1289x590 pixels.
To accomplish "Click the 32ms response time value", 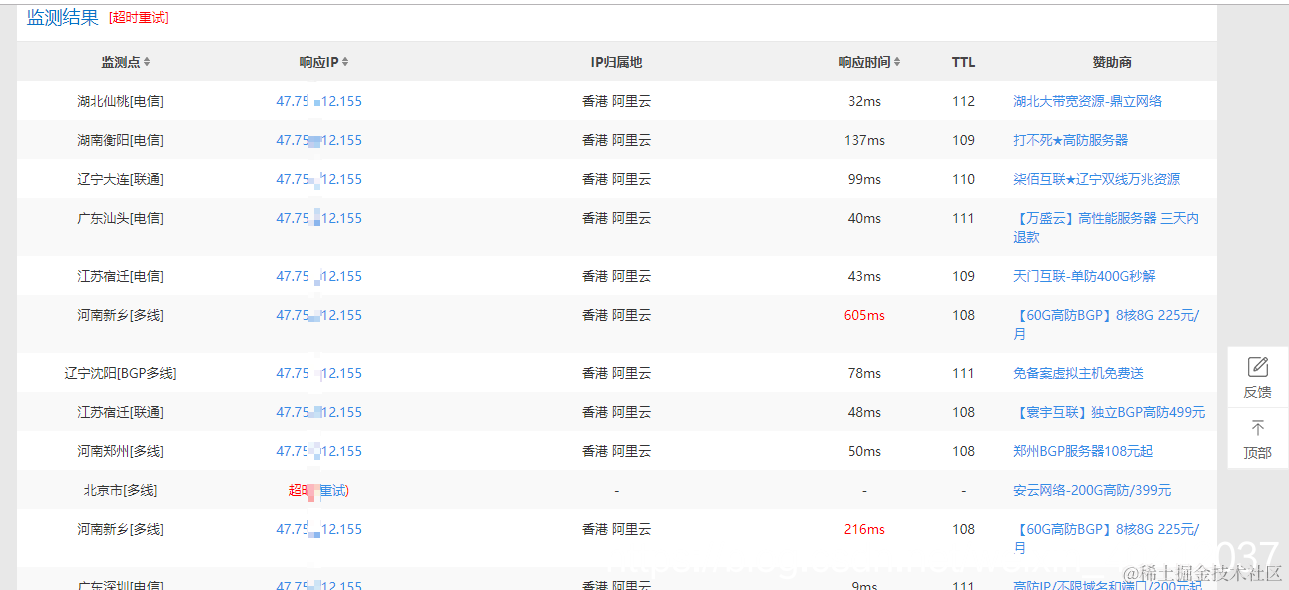I will (864, 101).
